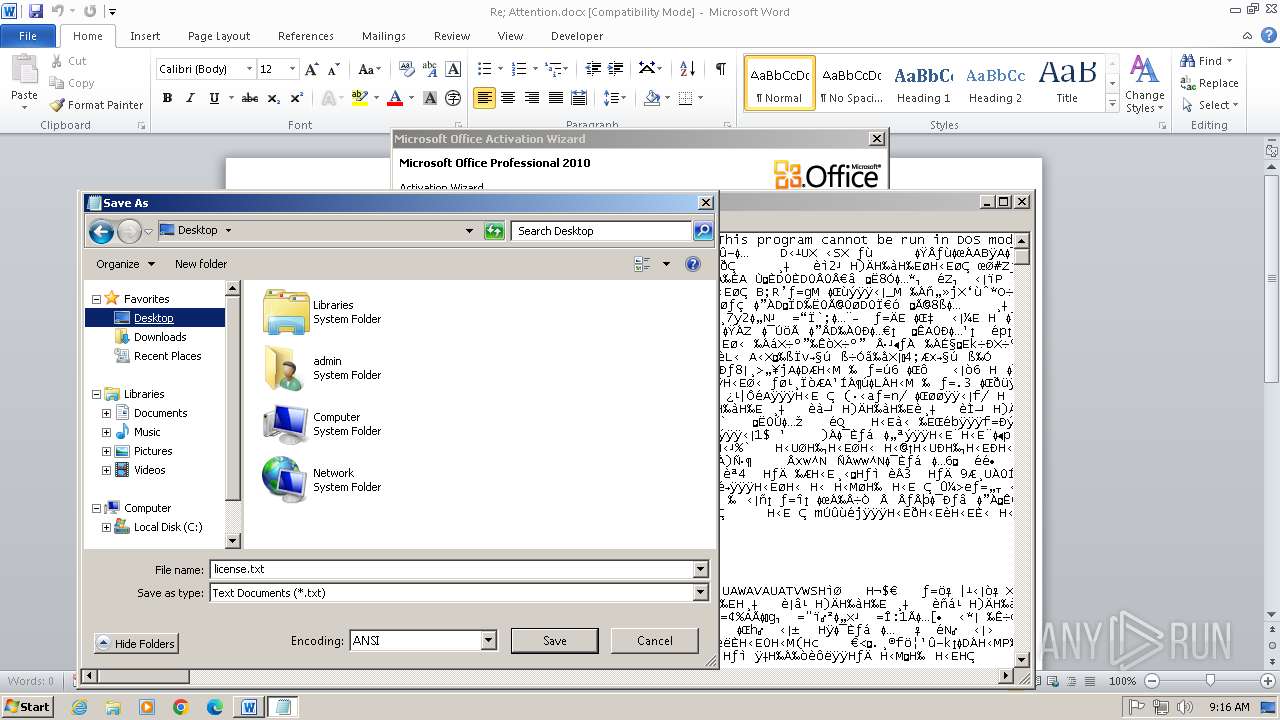Click Replace in Editing group
Screen dimensions: 1280x720
tap(1209, 83)
